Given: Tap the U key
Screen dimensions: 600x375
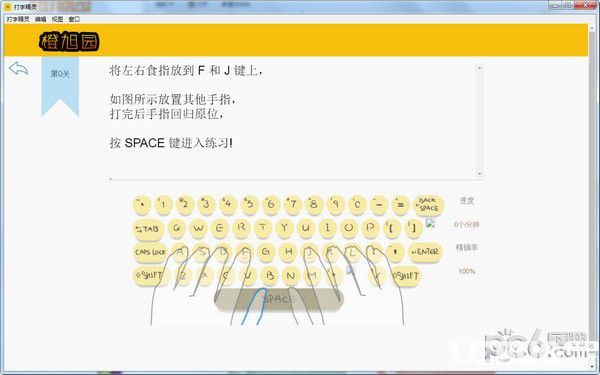Looking at the screenshot, I should (x=306, y=228).
